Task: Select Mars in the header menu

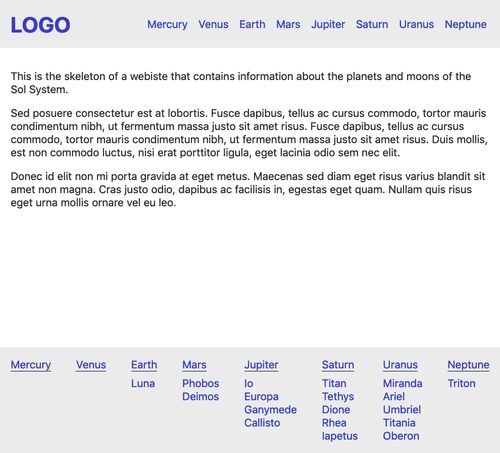Action: [x=288, y=24]
